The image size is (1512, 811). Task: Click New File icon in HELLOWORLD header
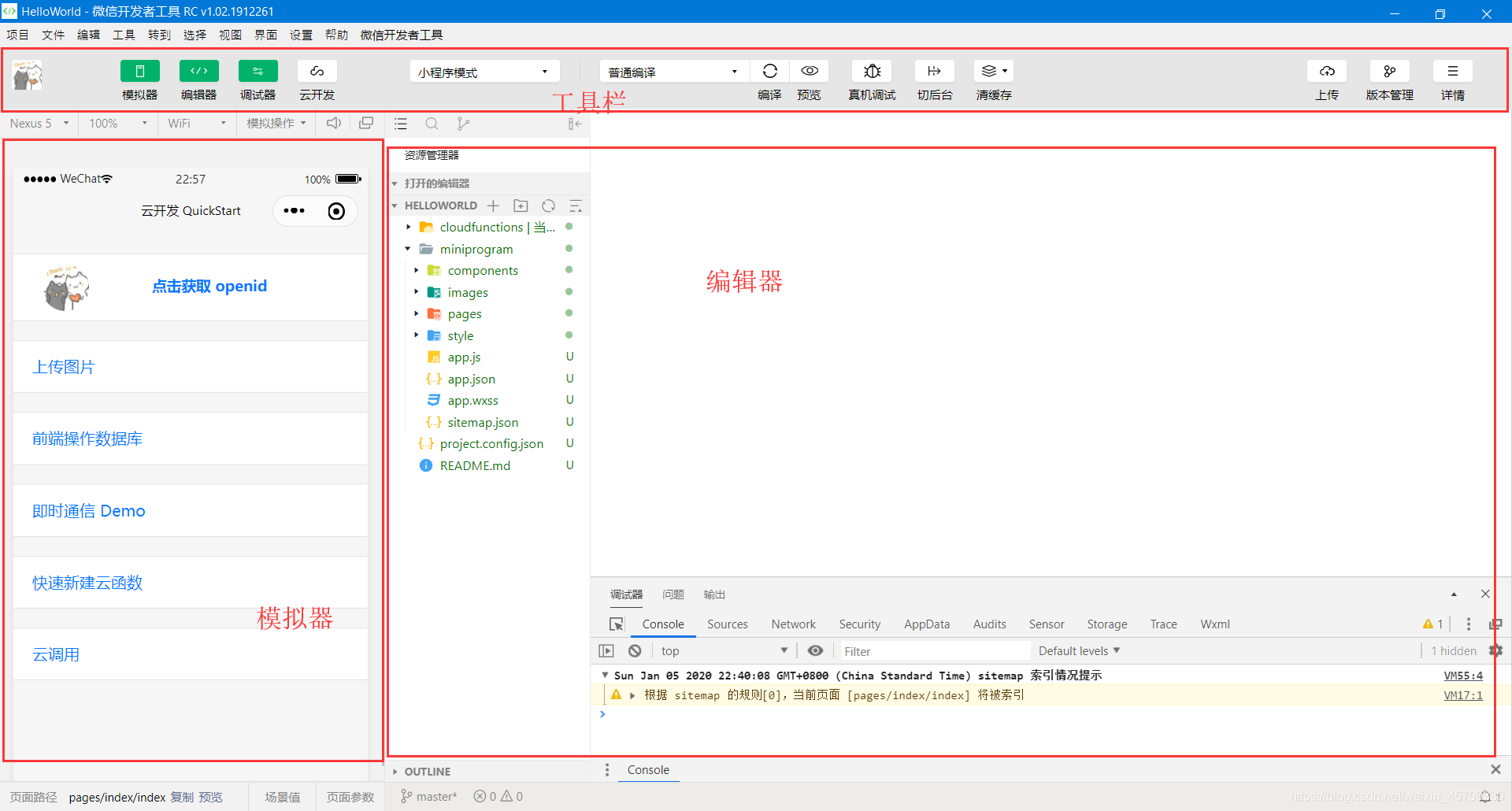[x=493, y=206]
